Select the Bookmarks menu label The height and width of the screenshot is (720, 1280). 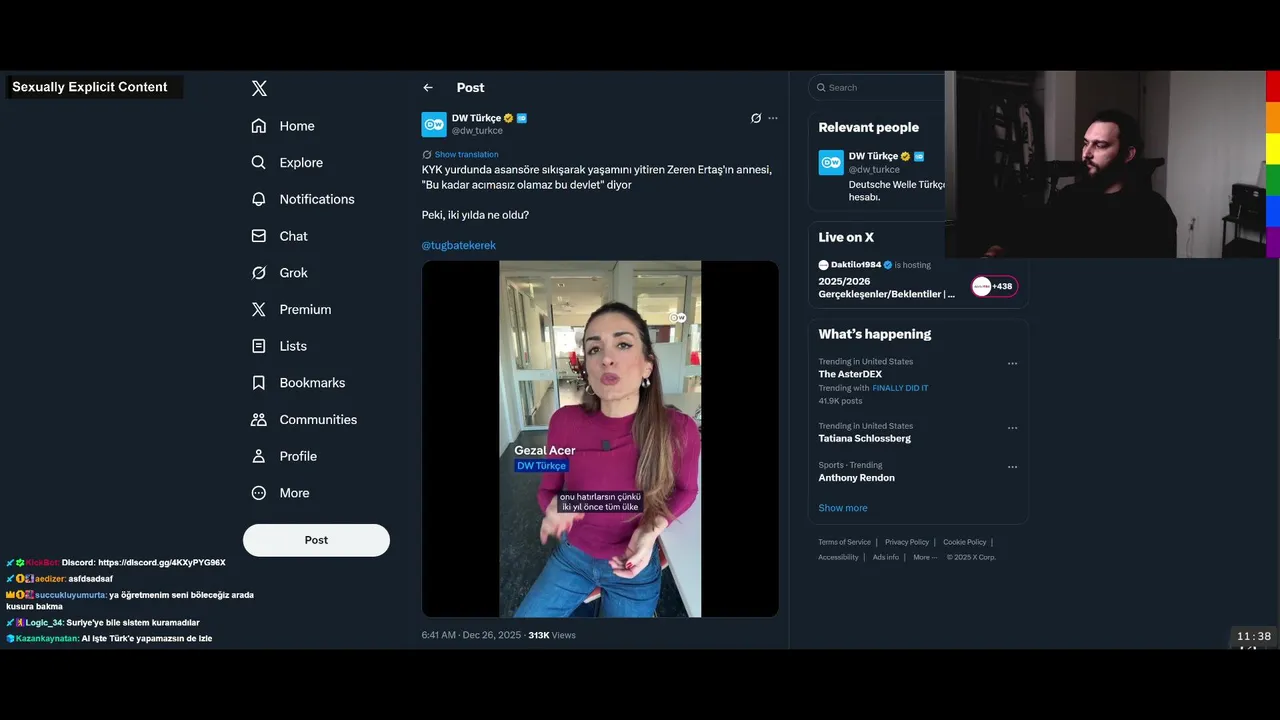coord(312,383)
